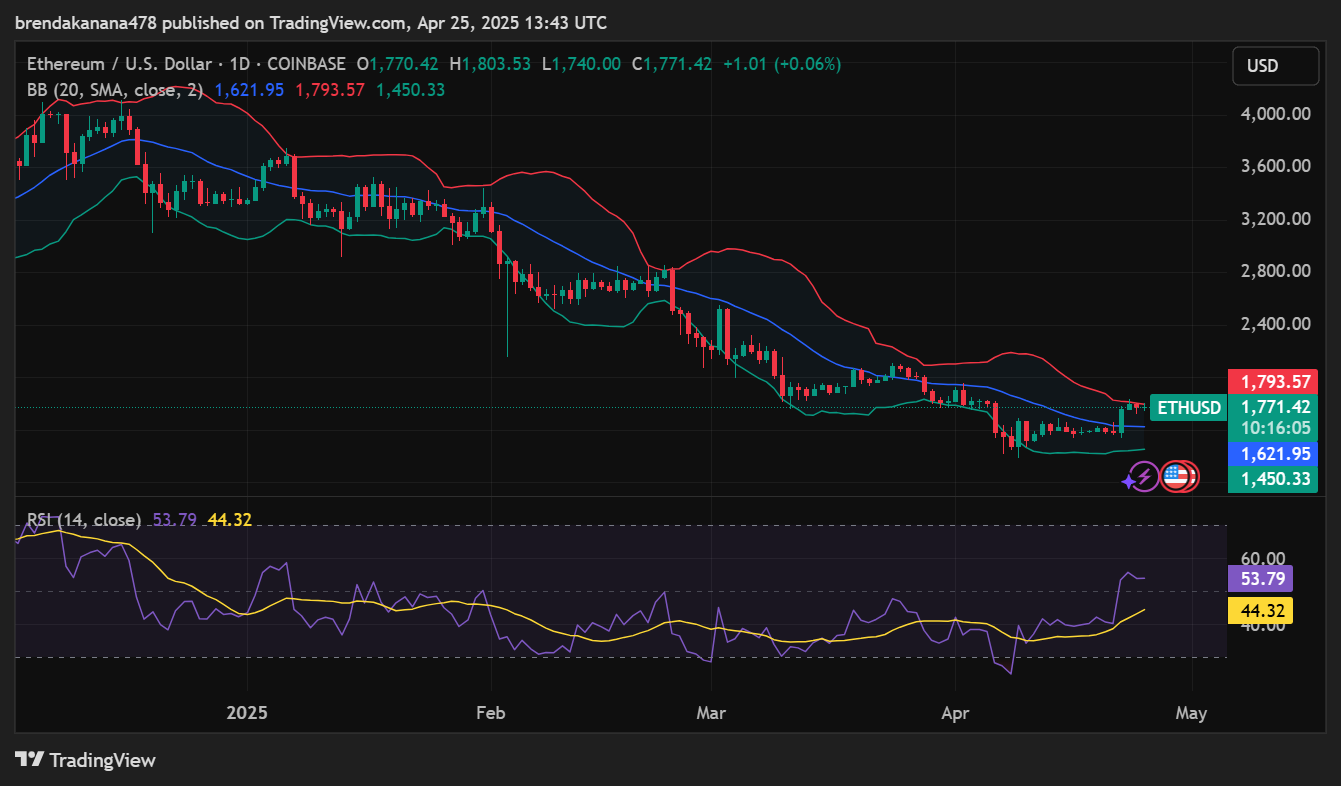Screen dimensions: 1341x786
Task: Click the 2,800.00 price axis label
Action: pos(1275,271)
